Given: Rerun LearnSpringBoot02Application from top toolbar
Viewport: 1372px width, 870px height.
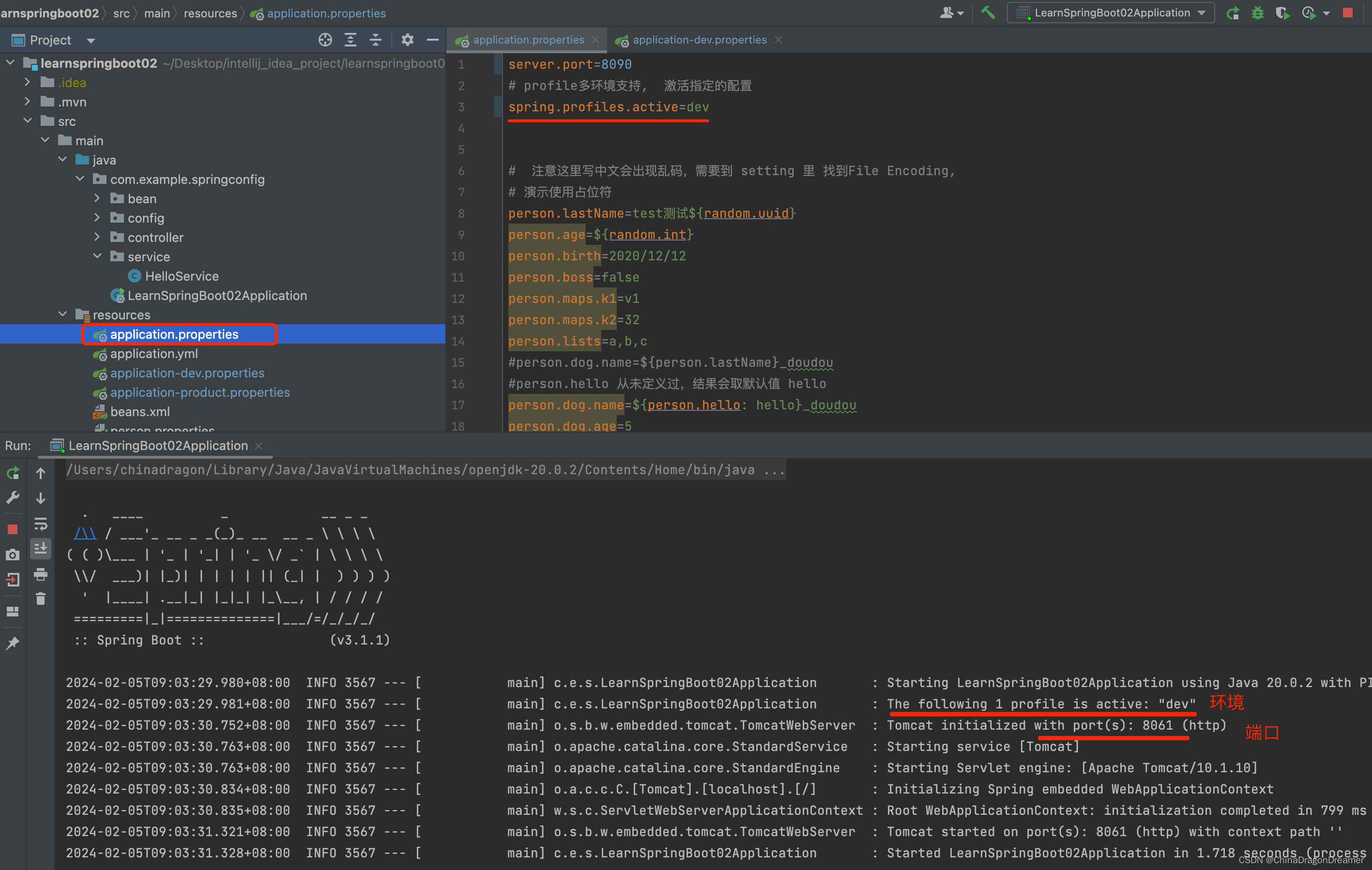Looking at the screenshot, I should point(1233,13).
